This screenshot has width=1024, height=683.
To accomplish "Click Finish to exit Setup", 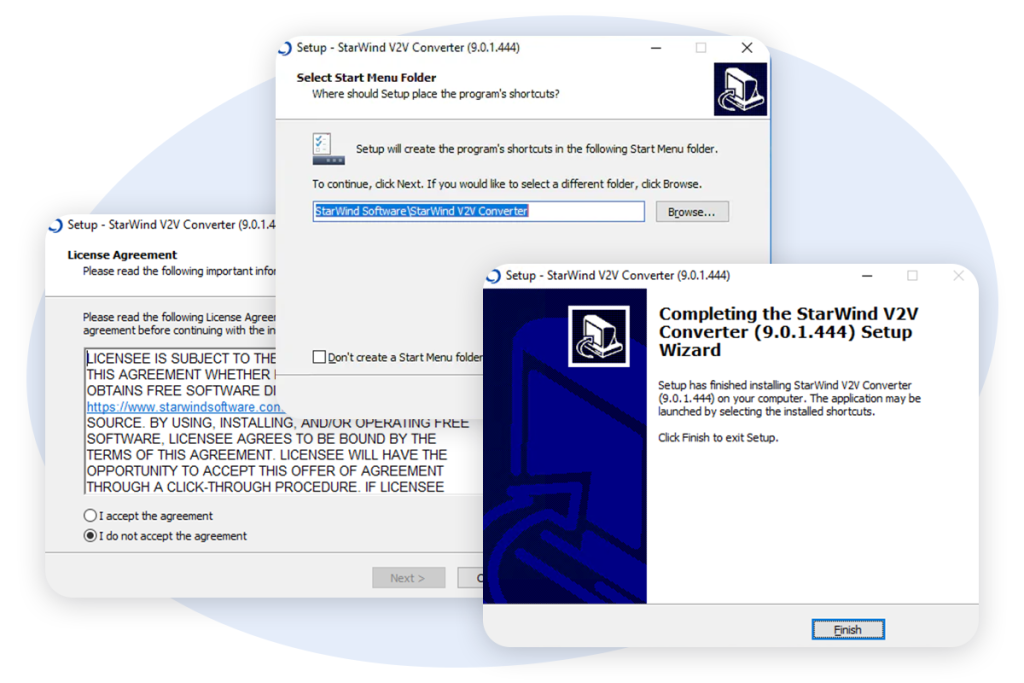I will pyautogui.click(x=847, y=630).
